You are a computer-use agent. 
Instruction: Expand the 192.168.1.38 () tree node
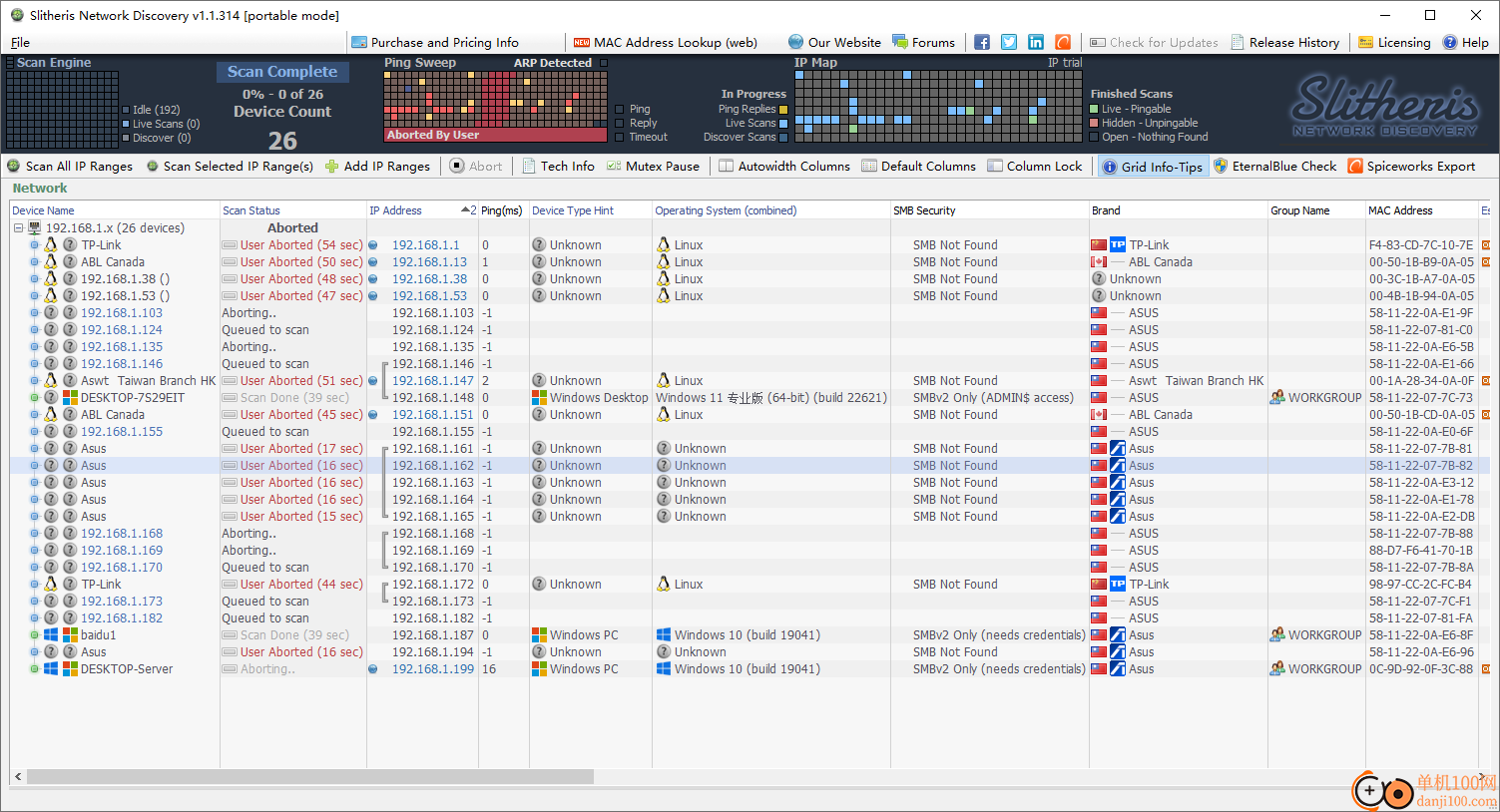point(34,278)
